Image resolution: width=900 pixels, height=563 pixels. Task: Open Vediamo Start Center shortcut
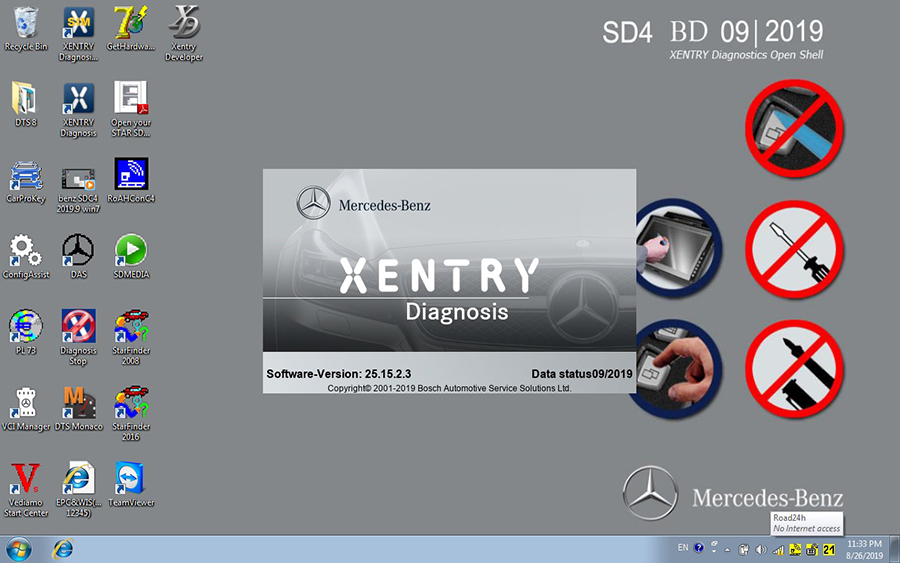click(x=25, y=478)
